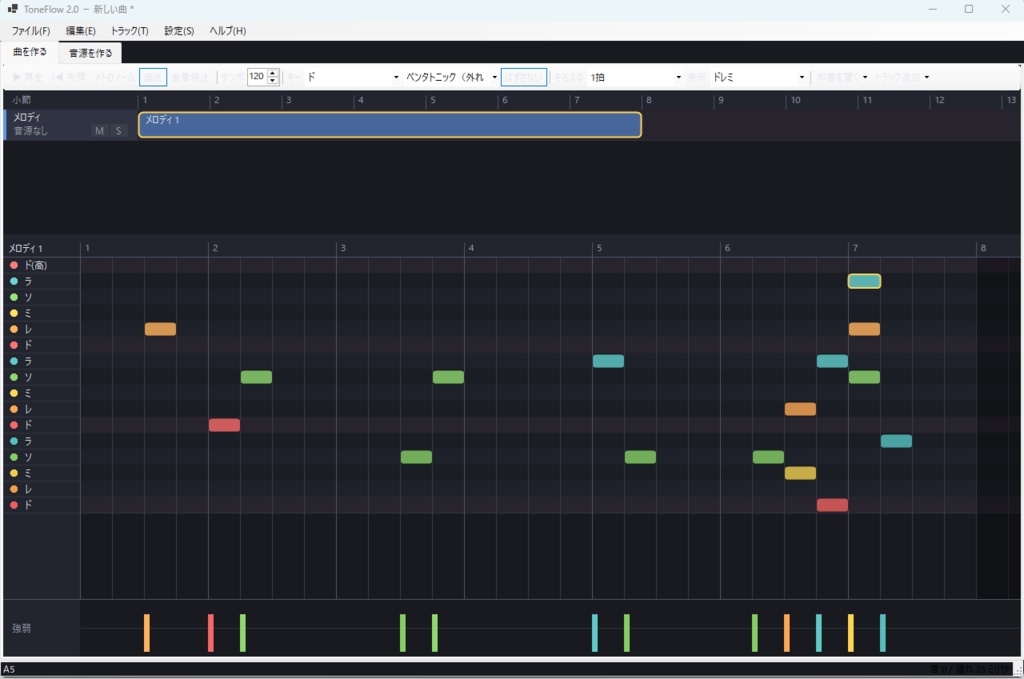Open the そろえる snap dropdown showing 1拍

[x=635, y=77]
